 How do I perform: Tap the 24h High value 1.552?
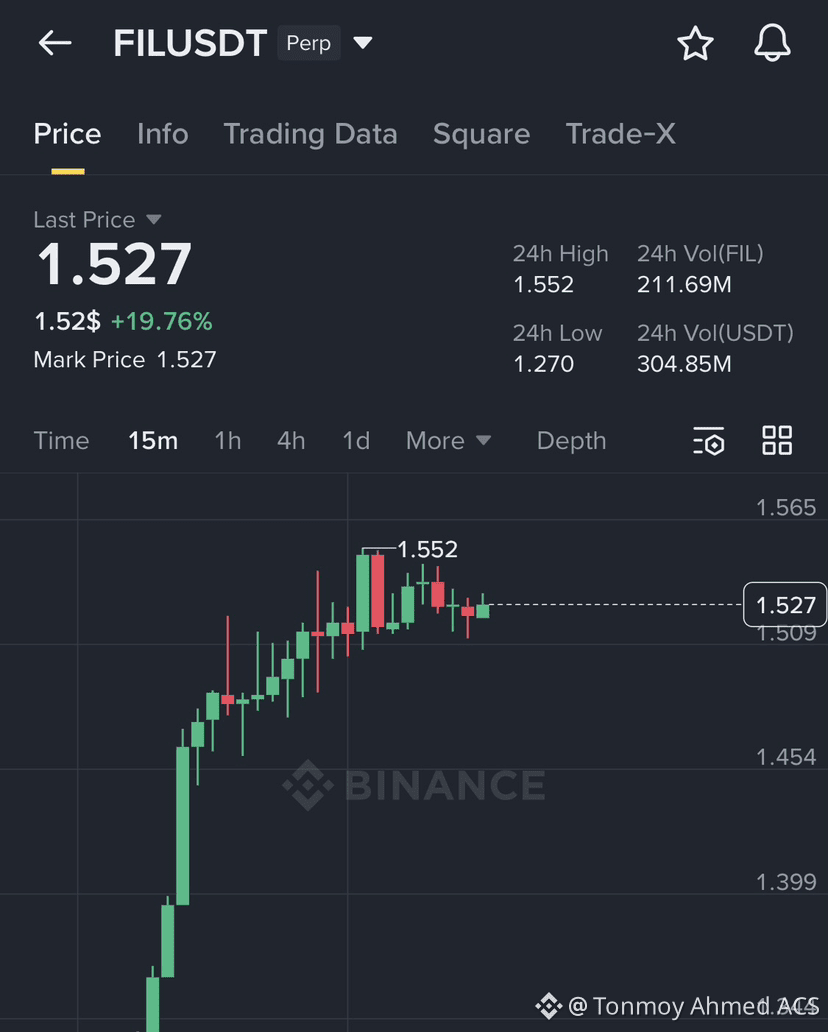click(544, 284)
